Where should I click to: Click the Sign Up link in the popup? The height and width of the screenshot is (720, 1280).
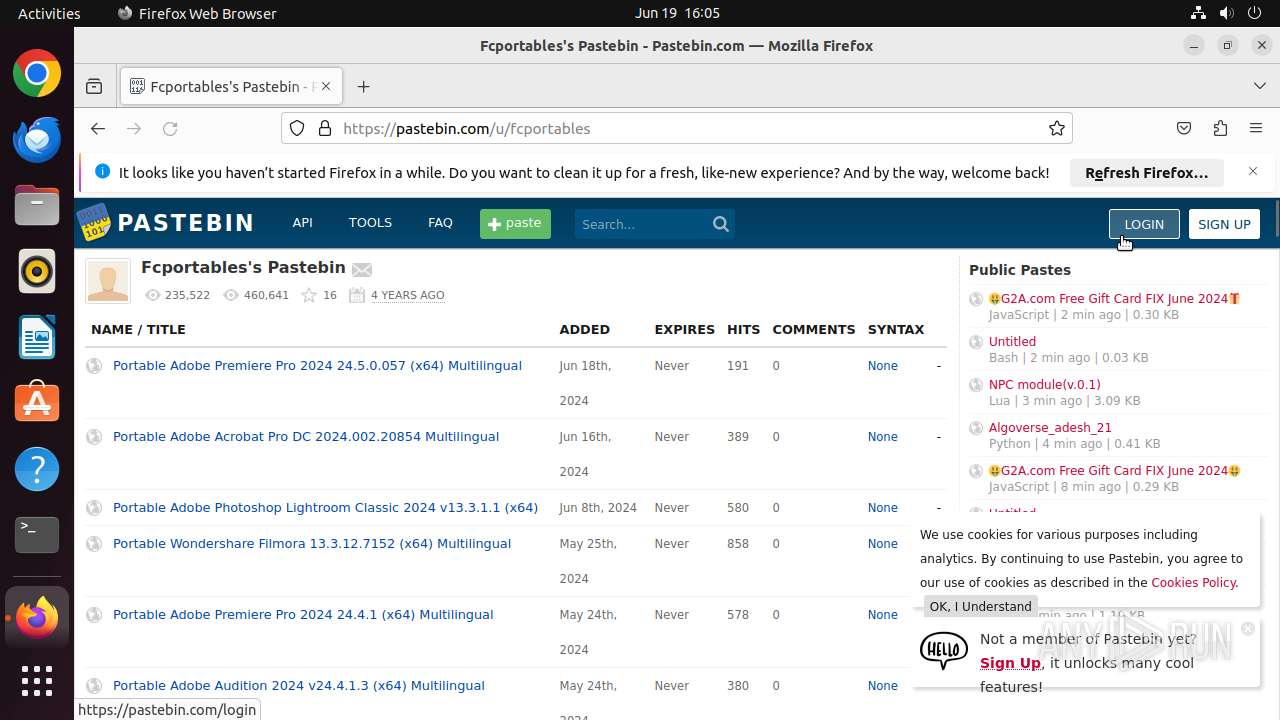[x=1010, y=663]
